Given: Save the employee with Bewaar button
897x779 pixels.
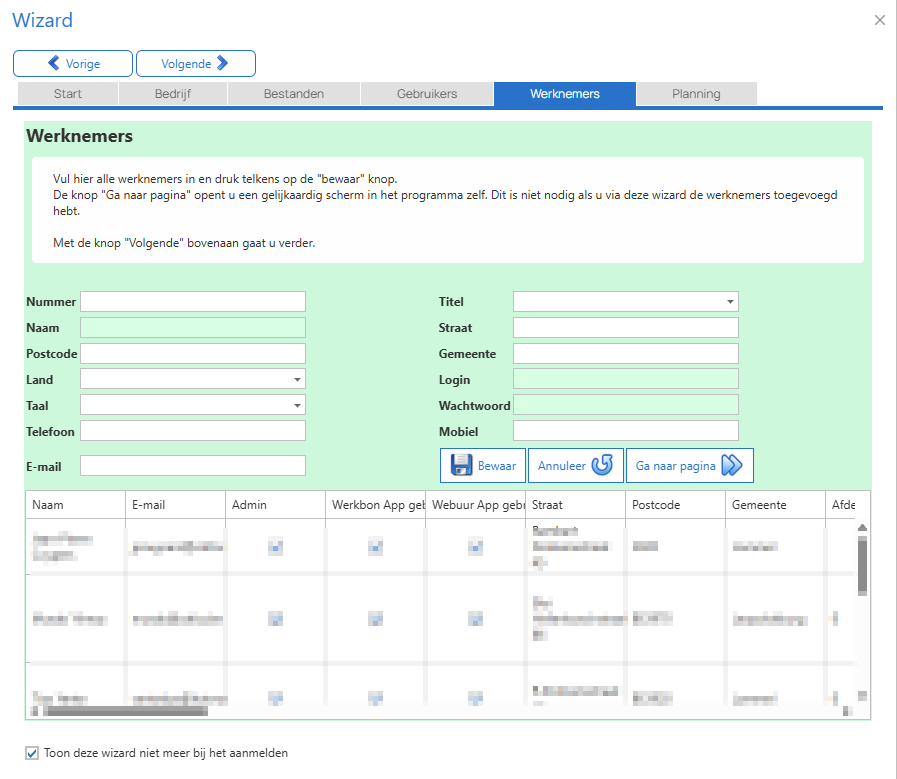Looking at the screenshot, I should point(483,466).
